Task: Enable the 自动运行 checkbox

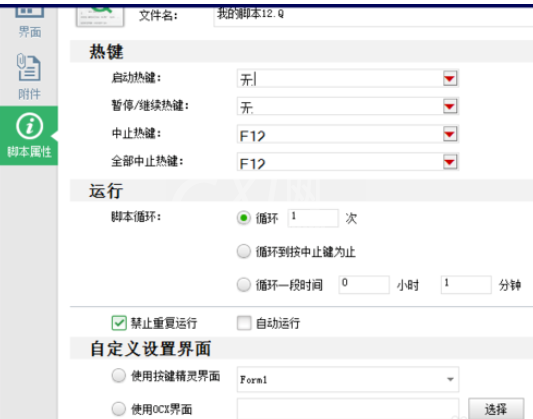Action: point(244,323)
